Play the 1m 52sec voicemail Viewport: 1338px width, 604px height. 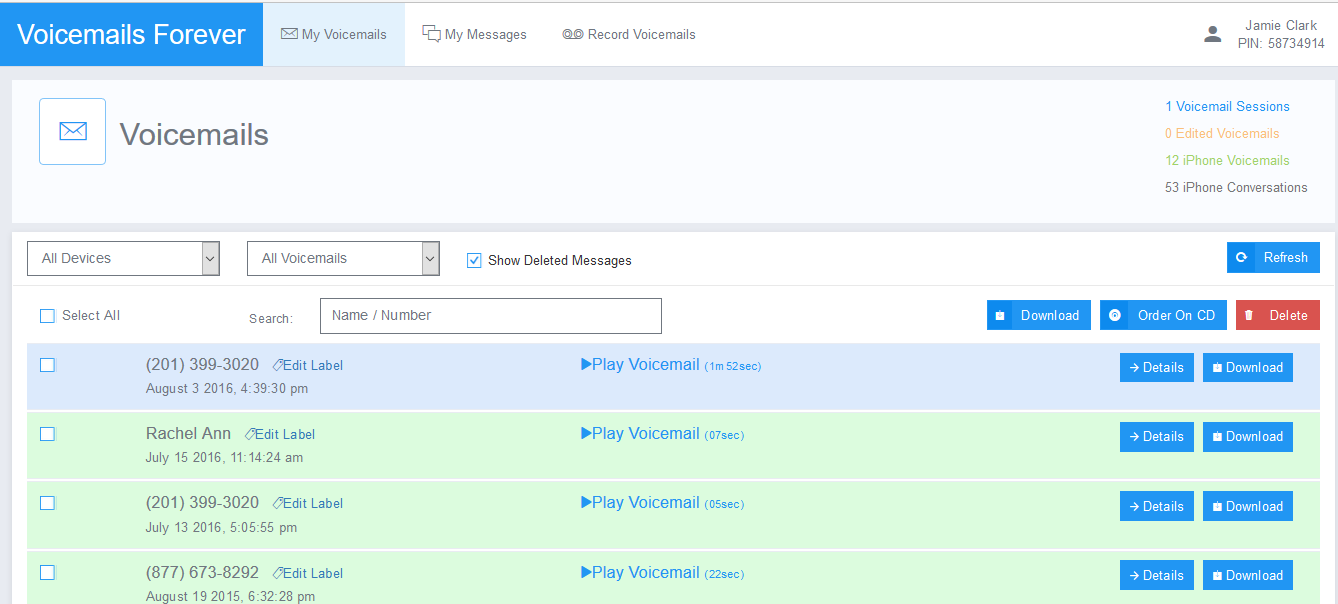coord(640,365)
